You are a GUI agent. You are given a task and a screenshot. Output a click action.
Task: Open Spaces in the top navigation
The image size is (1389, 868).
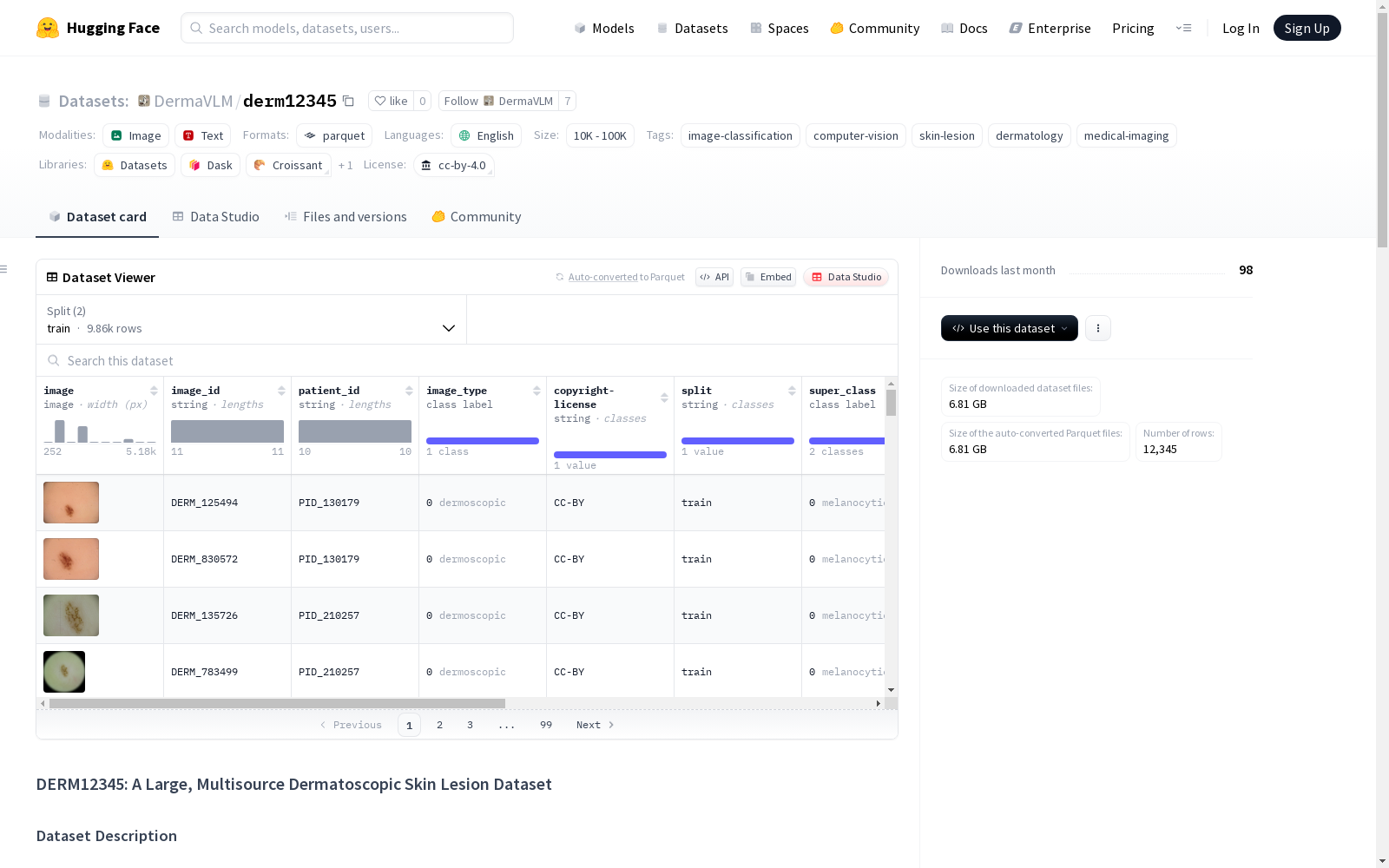[x=780, y=28]
